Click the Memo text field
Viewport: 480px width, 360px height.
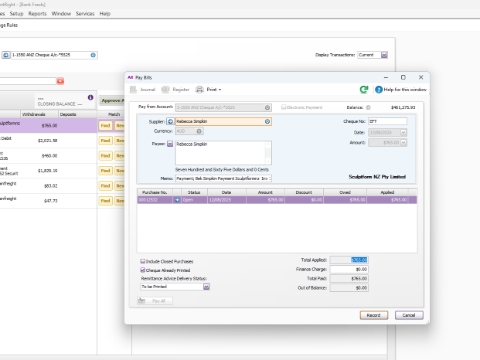click(x=223, y=179)
